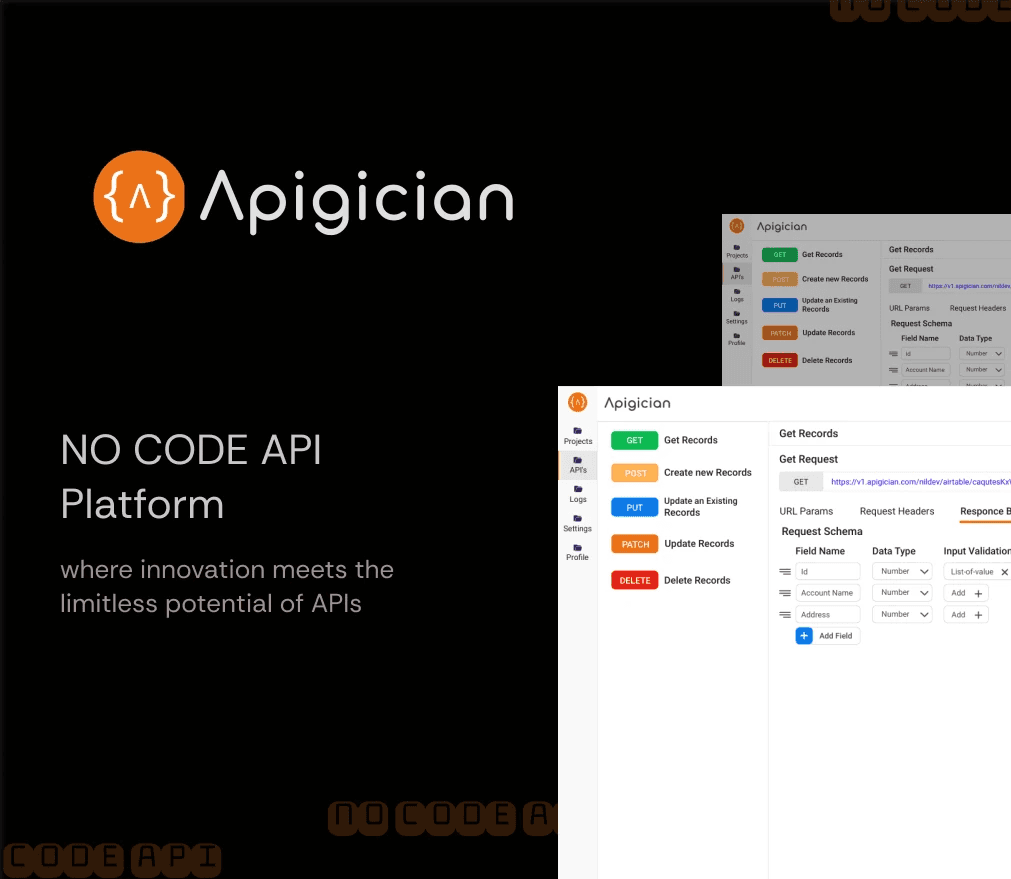Open Settings in the front window sidebar

click(x=578, y=523)
